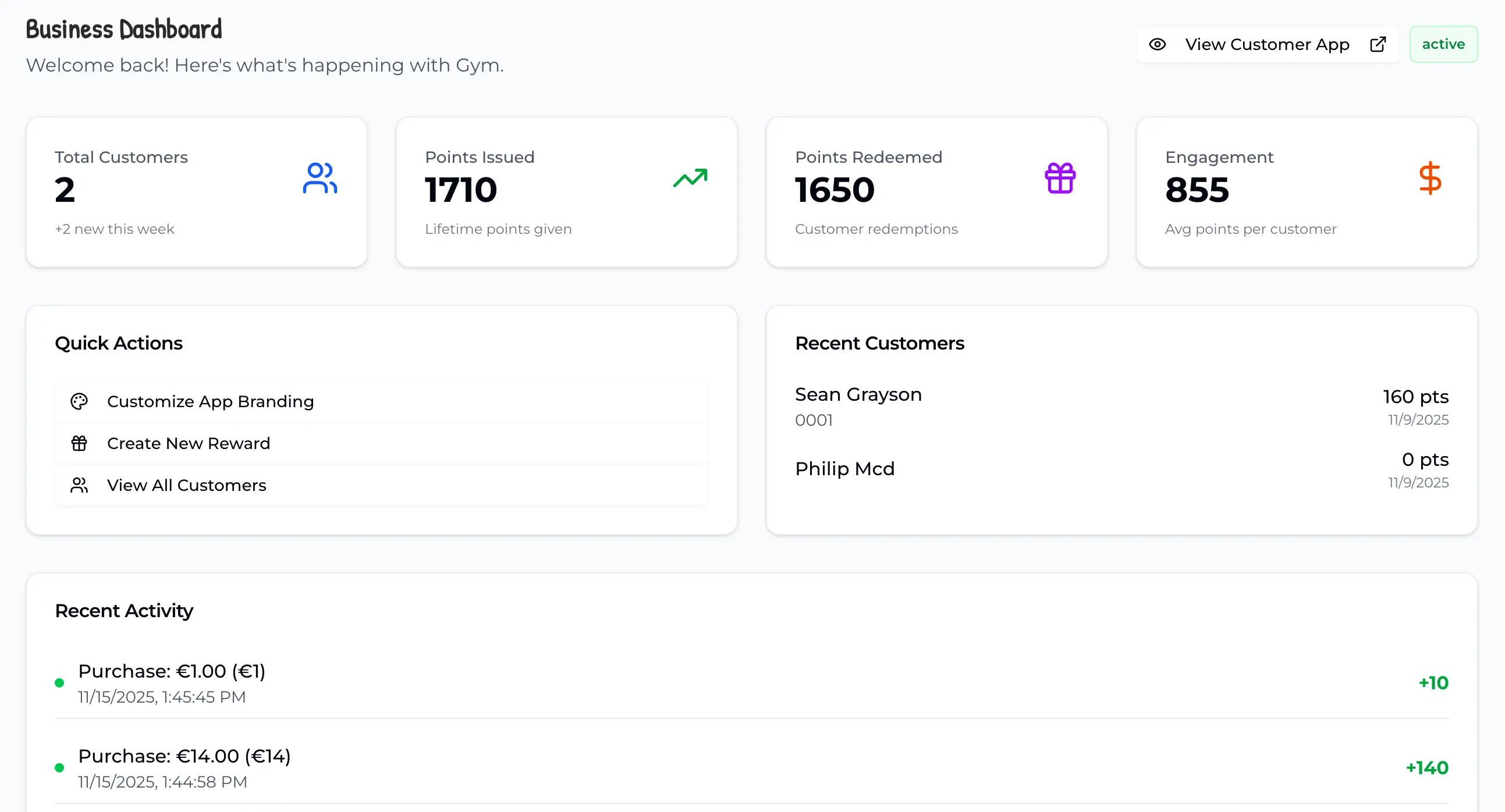Open the Purchase: €14.00 (€14) activity
The height and width of the screenshot is (812, 1505).
click(752, 768)
